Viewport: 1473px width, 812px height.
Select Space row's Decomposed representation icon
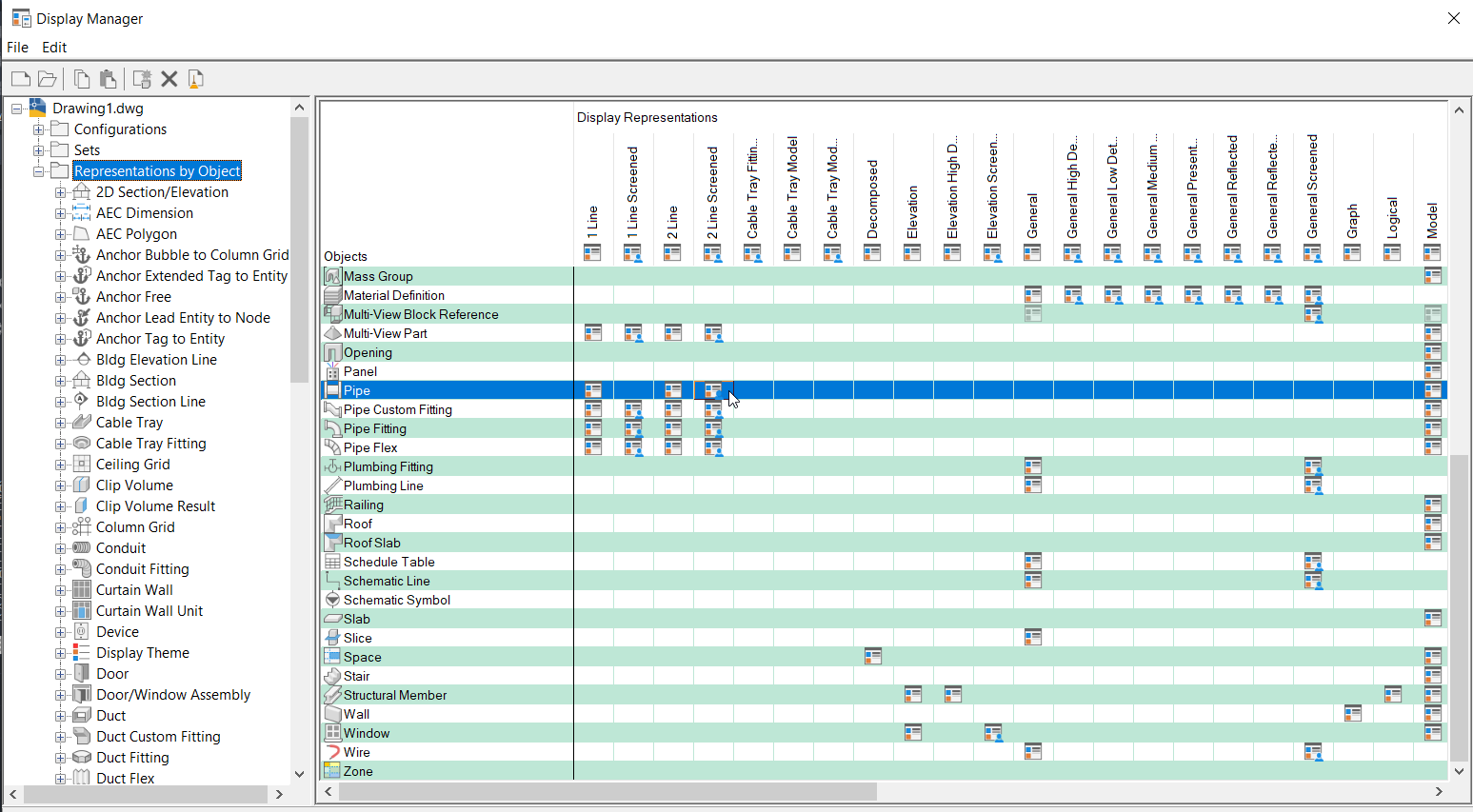(x=873, y=657)
